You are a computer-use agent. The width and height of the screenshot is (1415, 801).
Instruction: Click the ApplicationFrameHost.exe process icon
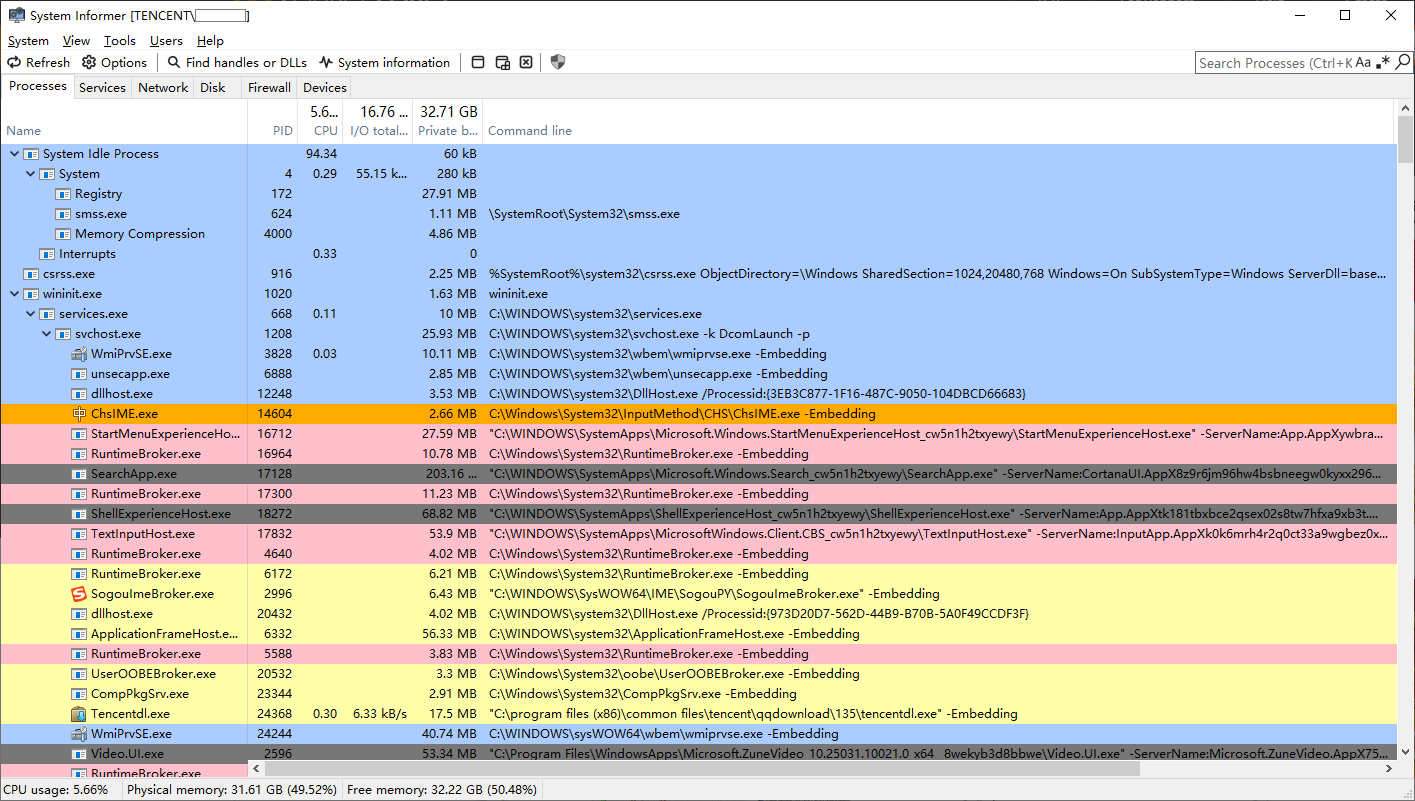tap(79, 634)
